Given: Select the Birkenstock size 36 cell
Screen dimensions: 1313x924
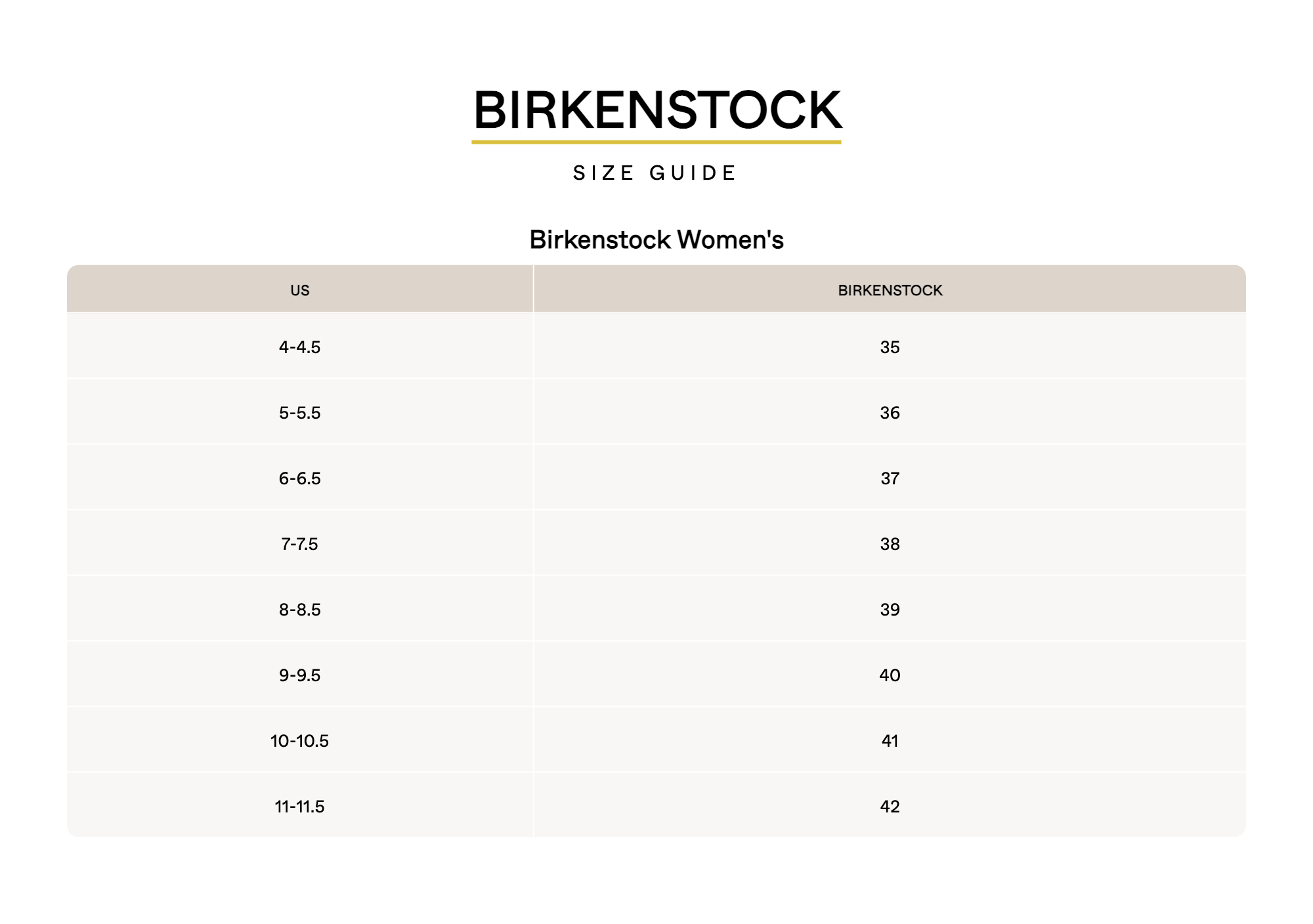Looking at the screenshot, I should (890, 411).
